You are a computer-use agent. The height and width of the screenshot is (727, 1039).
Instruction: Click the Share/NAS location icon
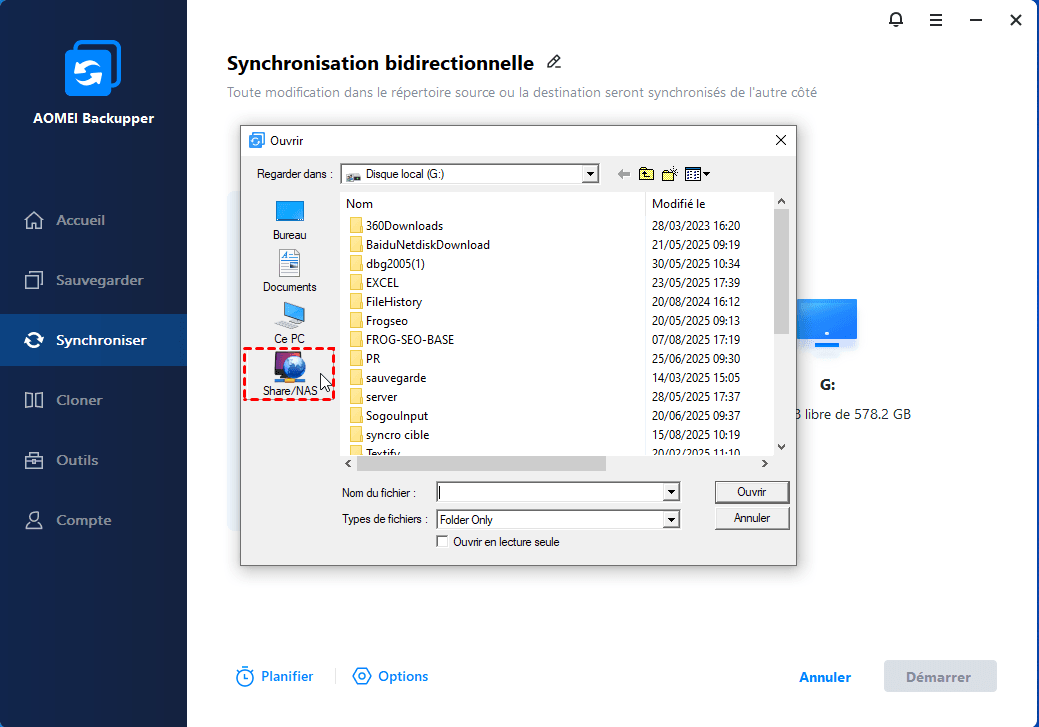(x=290, y=374)
